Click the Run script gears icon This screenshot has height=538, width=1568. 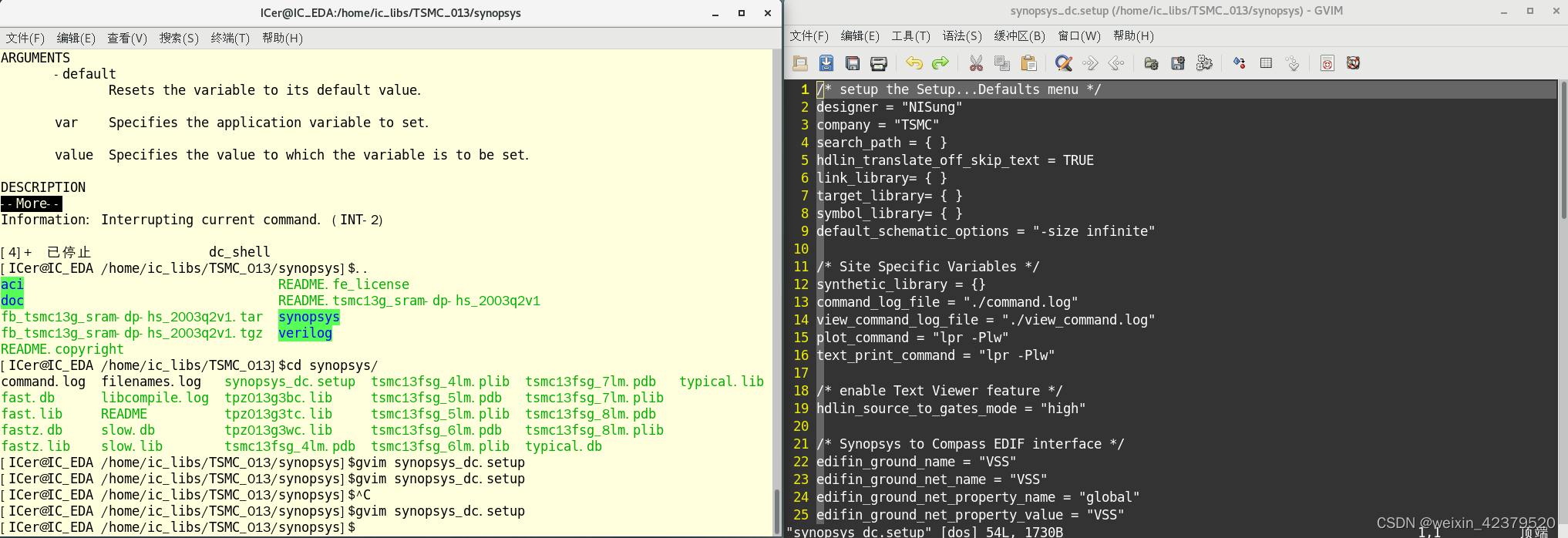[x=1204, y=63]
